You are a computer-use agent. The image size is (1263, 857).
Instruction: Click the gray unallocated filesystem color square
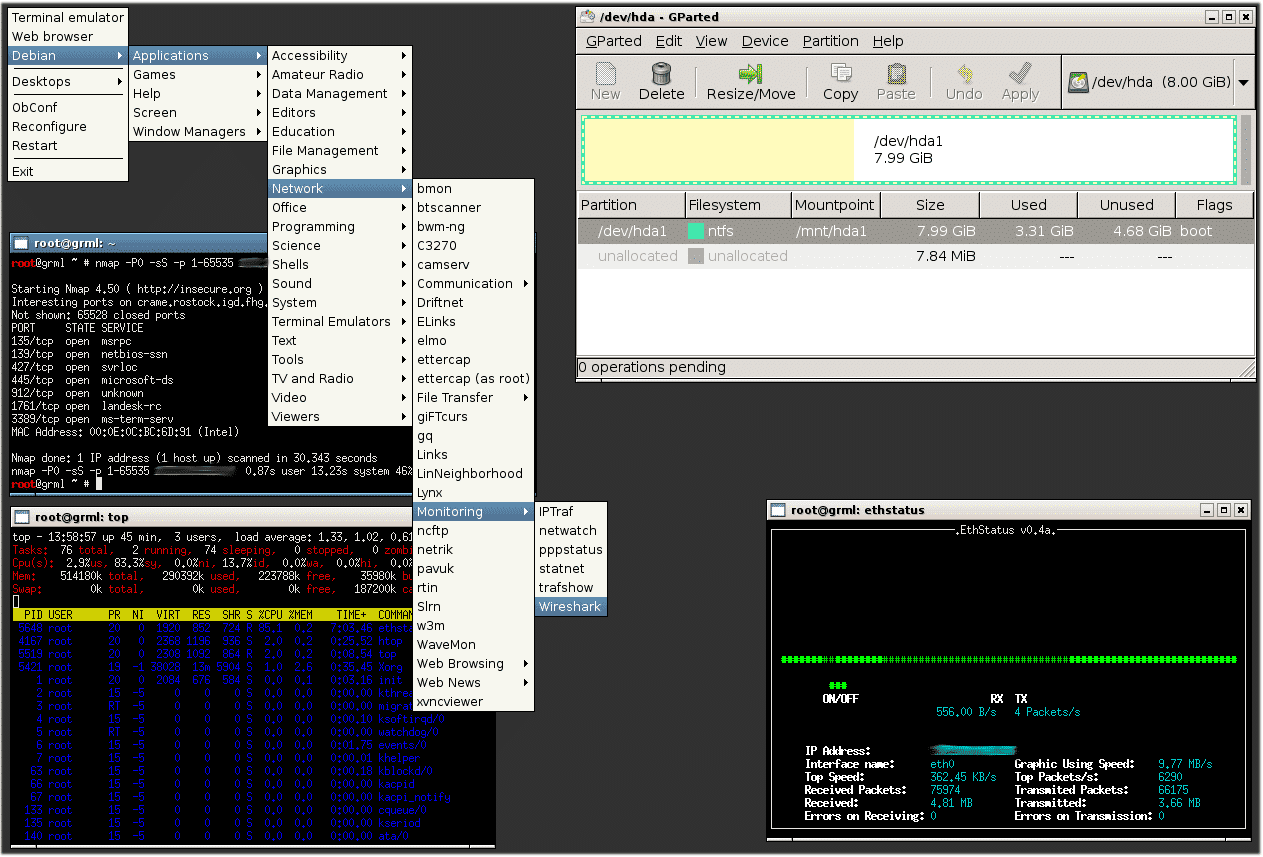696,256
